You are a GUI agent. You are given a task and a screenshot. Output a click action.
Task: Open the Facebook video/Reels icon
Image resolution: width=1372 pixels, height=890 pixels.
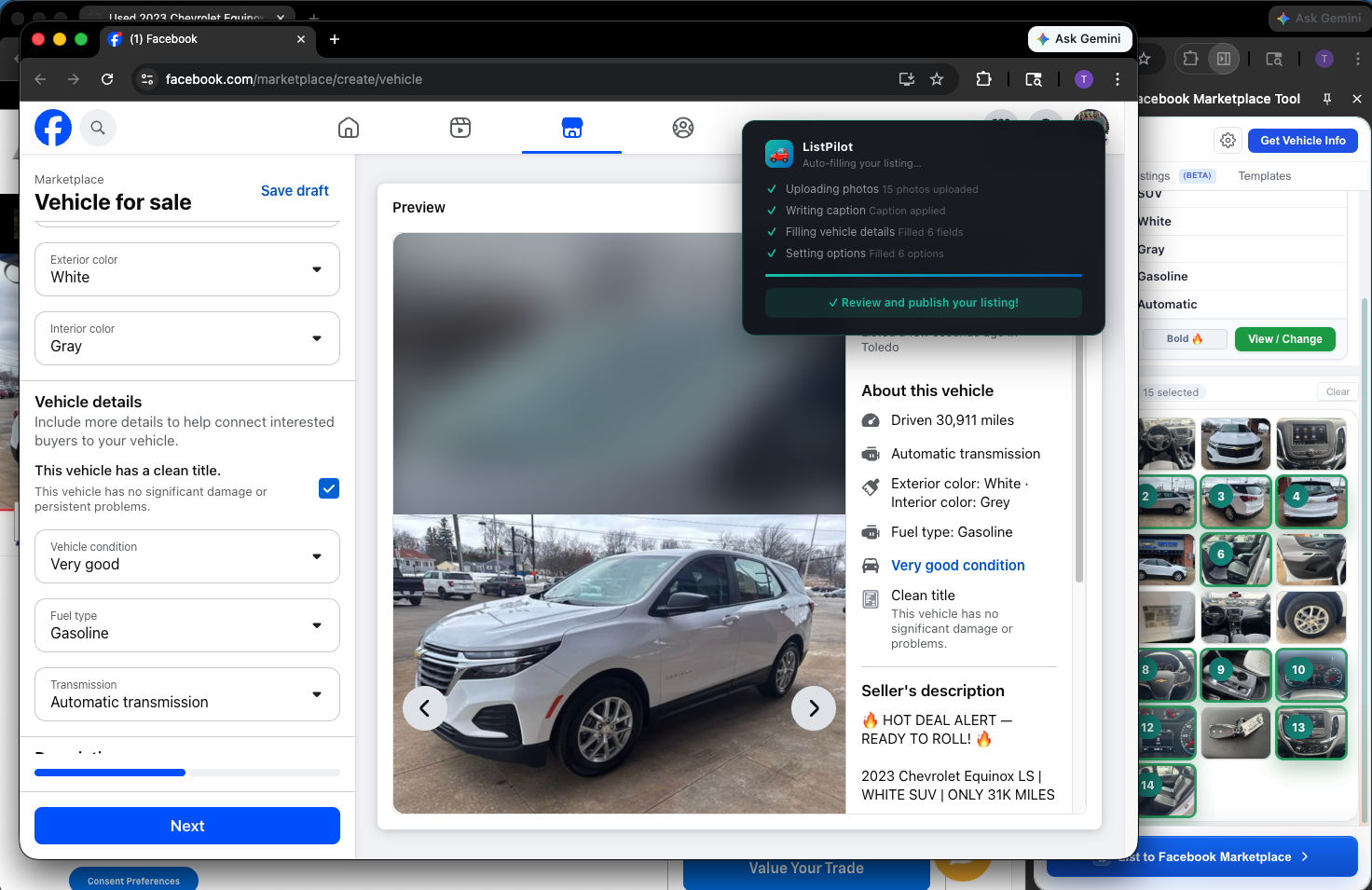pos(460,128)
